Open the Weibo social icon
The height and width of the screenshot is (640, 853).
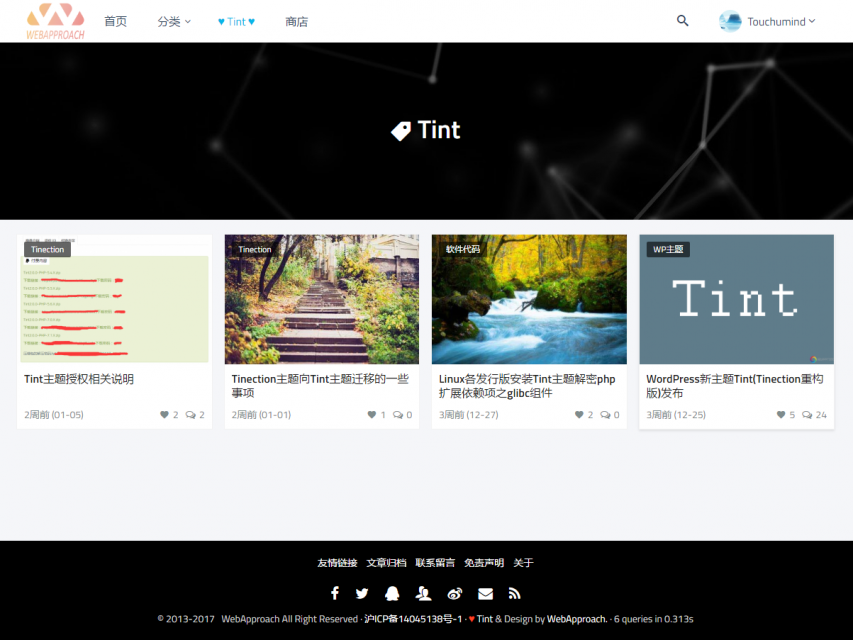454,593
